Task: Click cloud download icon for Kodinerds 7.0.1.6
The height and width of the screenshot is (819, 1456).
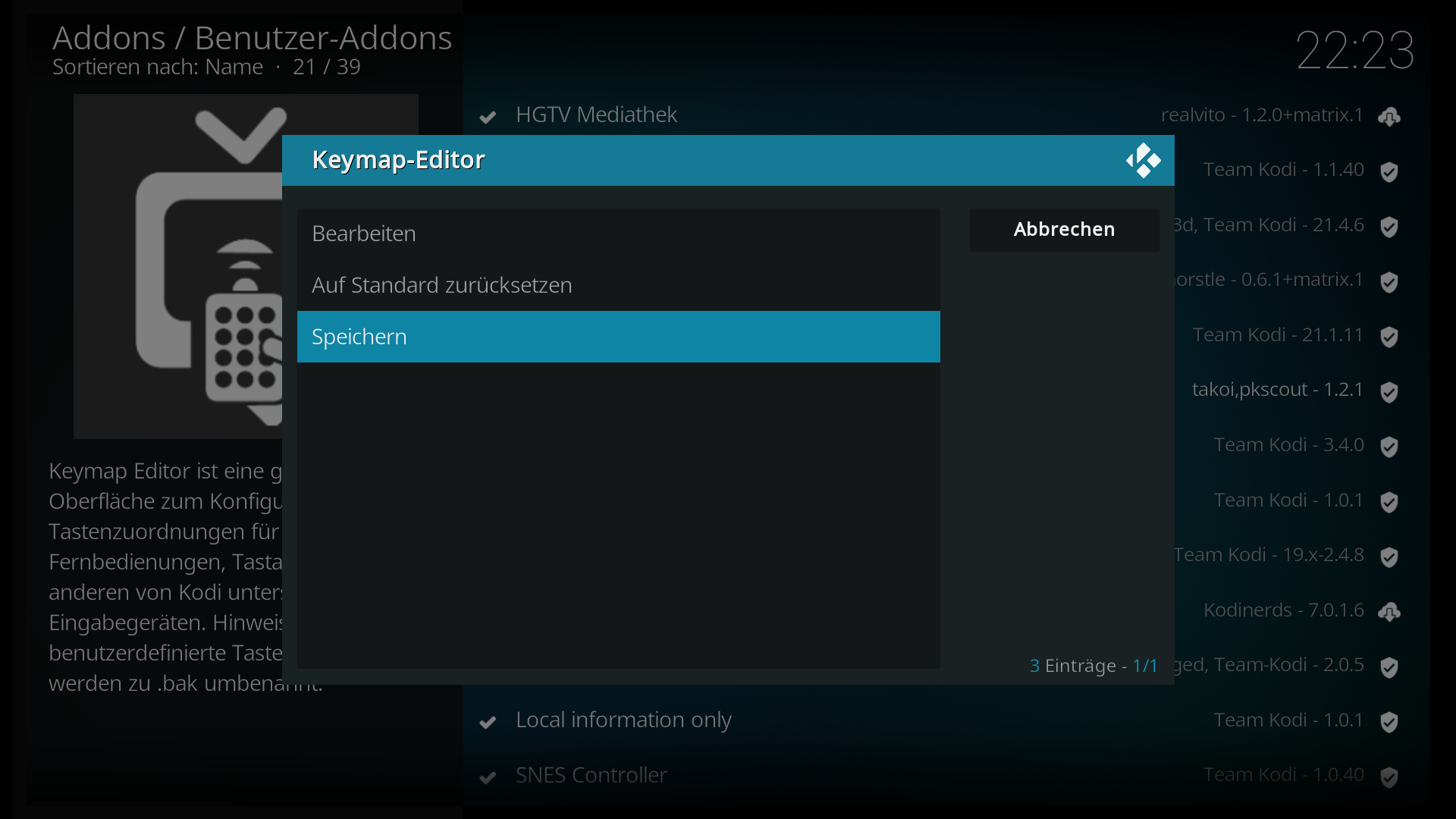Action: tap(1389, 612)
